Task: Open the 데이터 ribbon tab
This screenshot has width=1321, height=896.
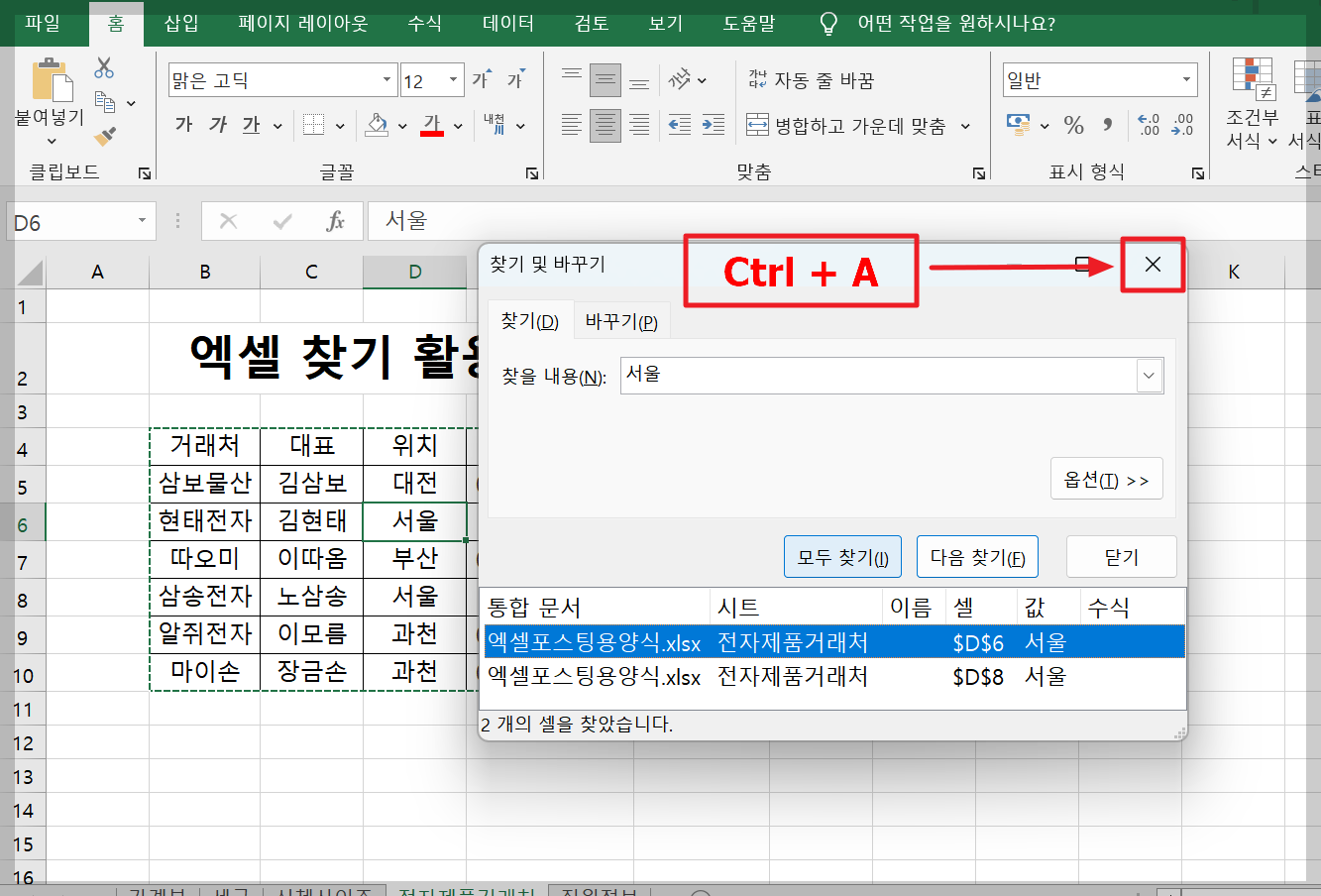Action: pos(506,23)
